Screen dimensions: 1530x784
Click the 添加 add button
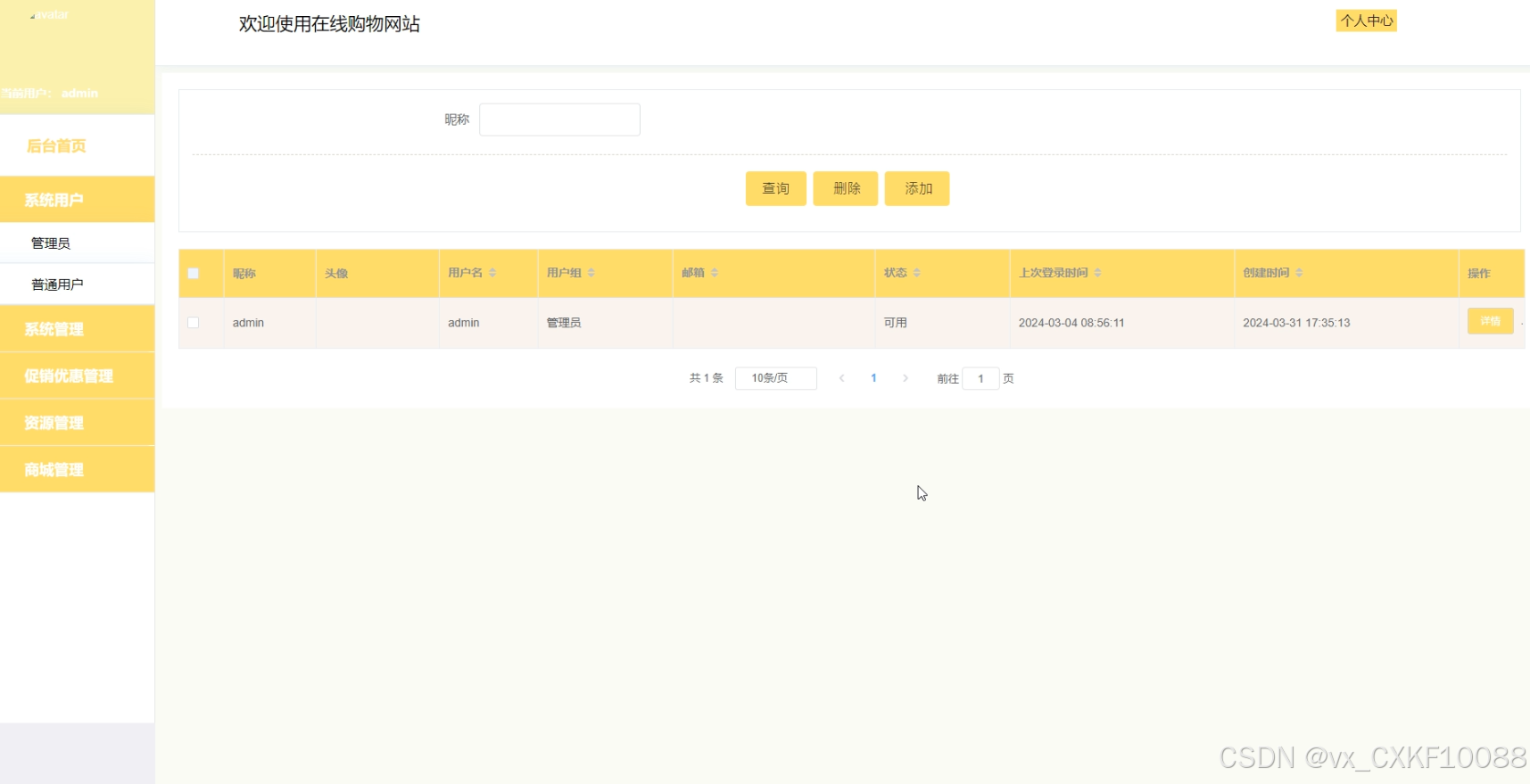[917, 188]
